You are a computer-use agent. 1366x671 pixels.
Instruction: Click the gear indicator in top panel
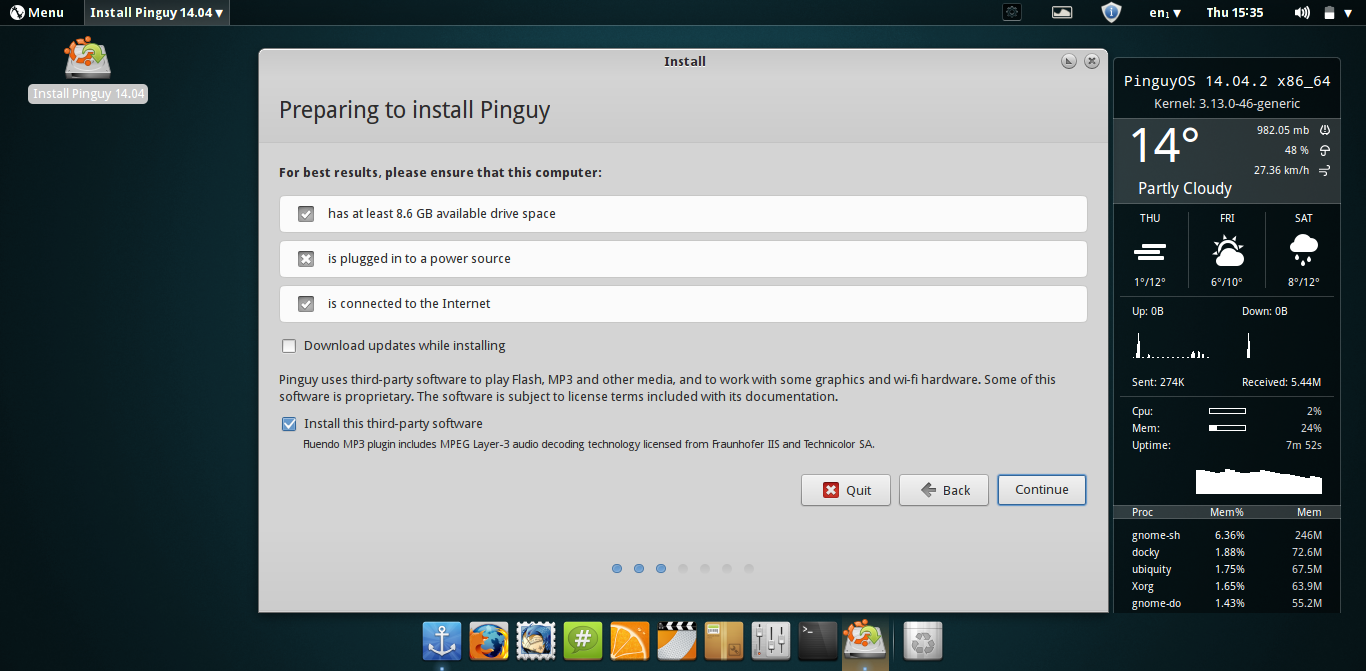[x=1013, y=12]
